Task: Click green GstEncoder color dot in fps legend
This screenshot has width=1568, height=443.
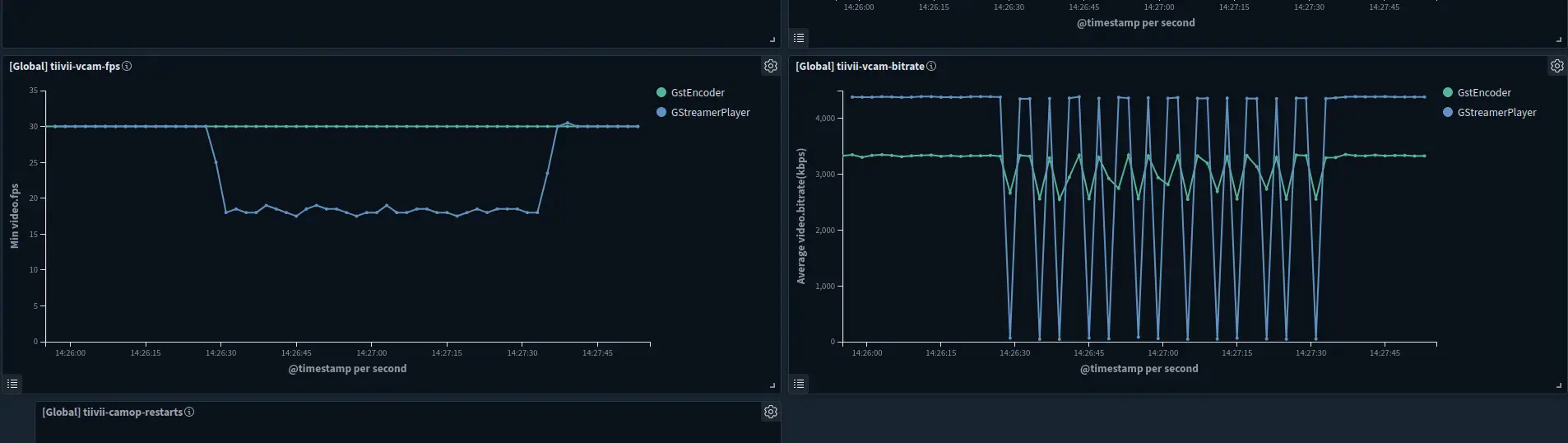Action: tap(661, 92)
